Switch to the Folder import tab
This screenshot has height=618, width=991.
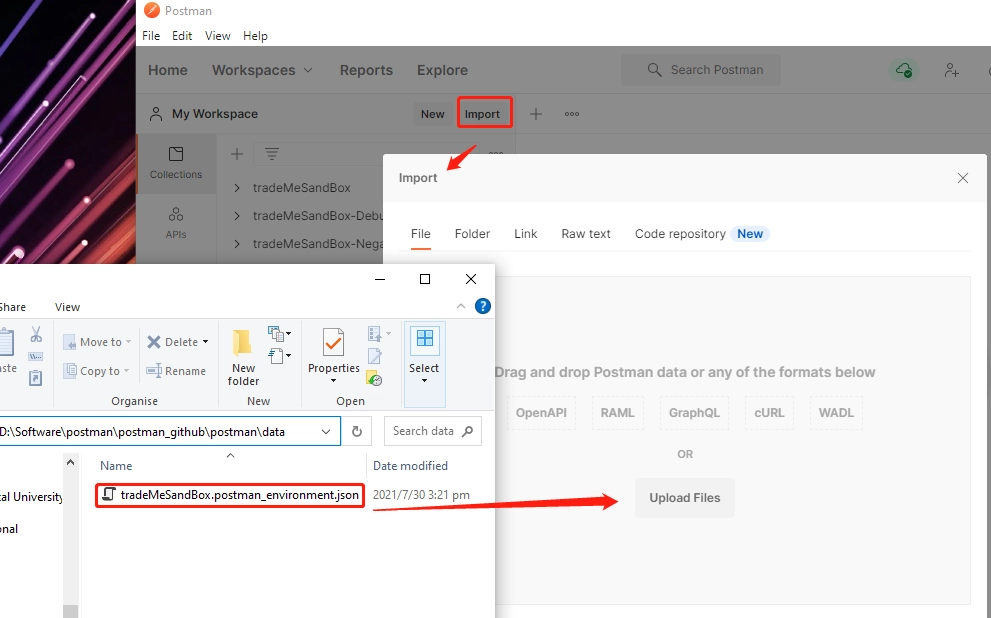click(472, 234)
